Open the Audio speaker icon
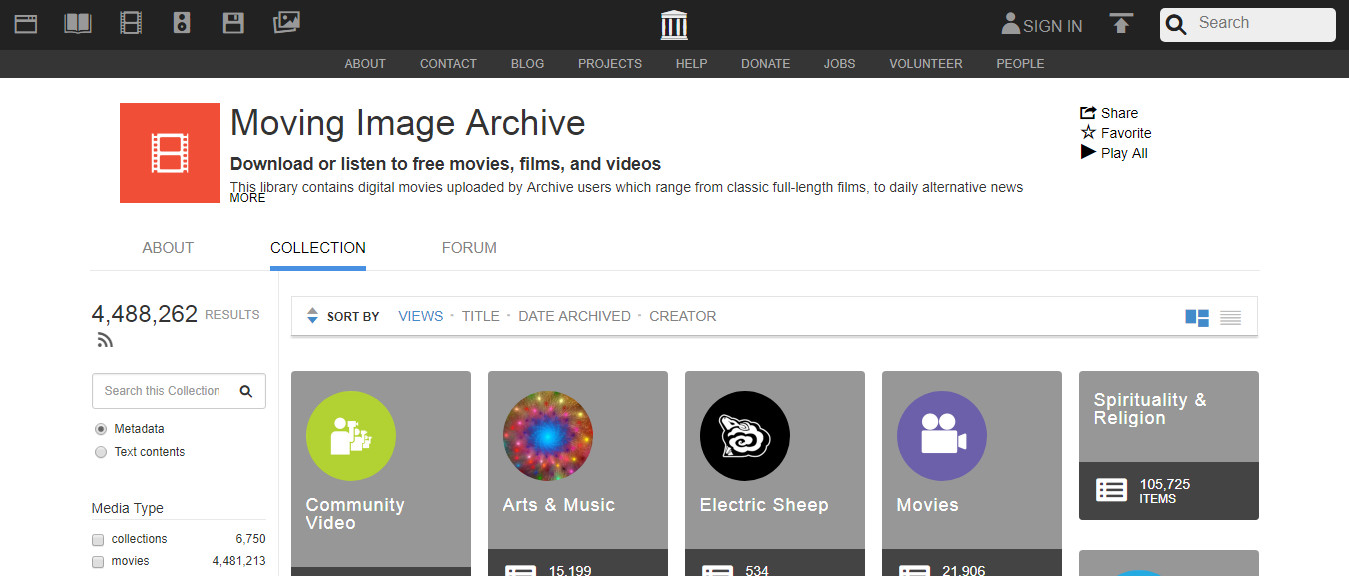This screenshot has height=576, width=1349. (x=181, y=23)
